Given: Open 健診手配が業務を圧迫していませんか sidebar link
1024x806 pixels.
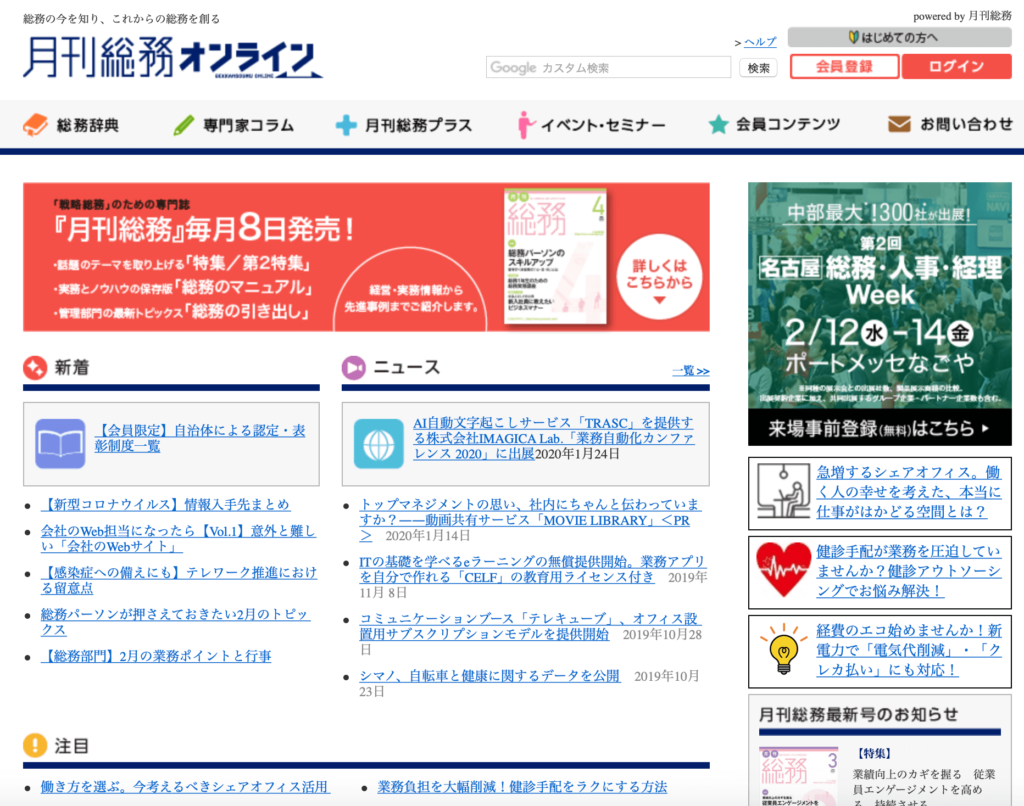Looking at the screenshot, I should tap(908, 571).
